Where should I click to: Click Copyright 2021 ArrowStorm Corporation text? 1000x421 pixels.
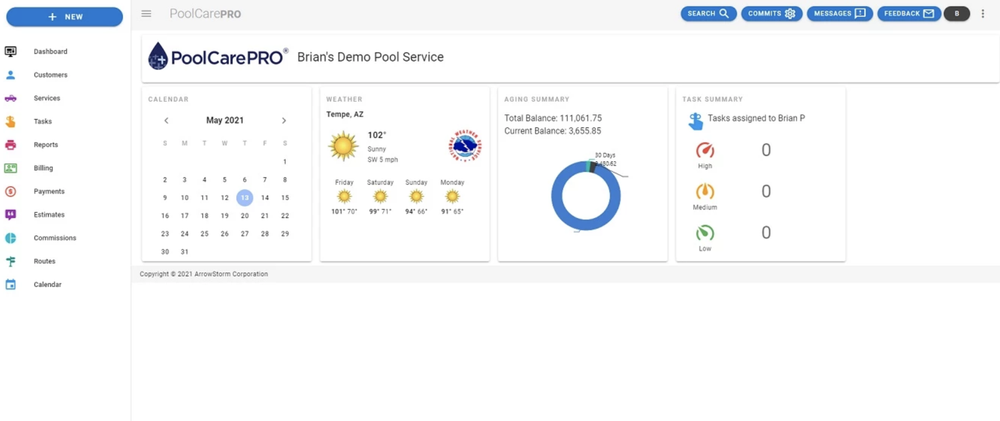tap(204, 274)
